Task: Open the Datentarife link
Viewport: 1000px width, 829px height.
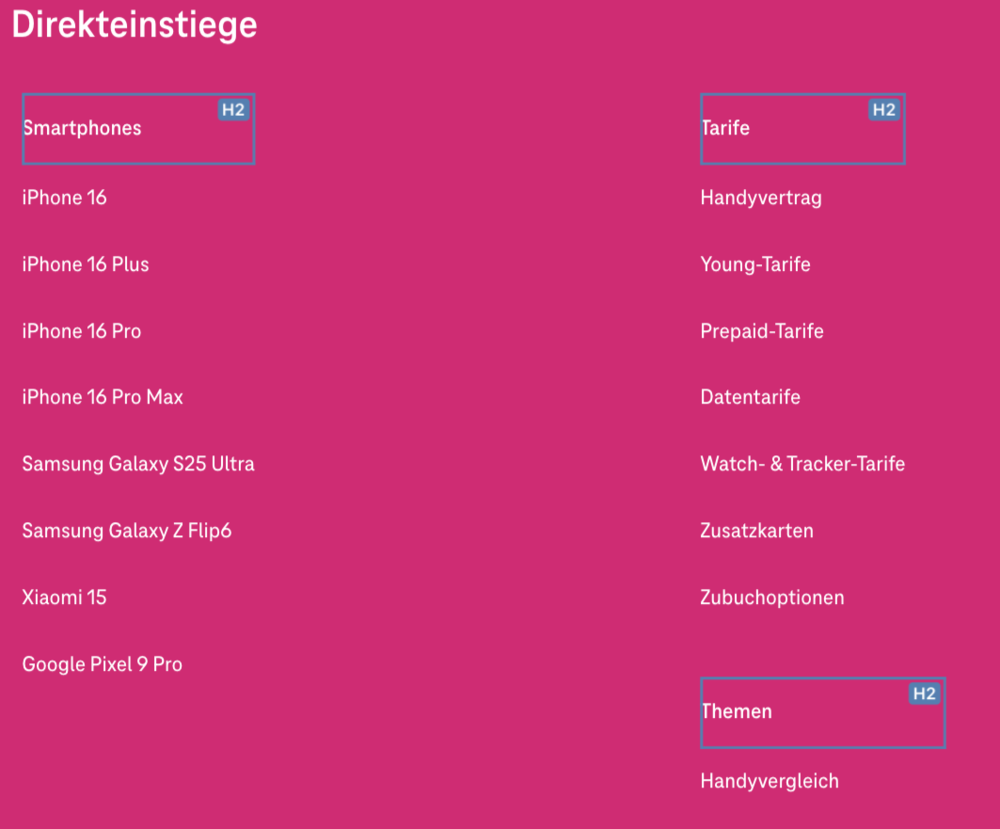Action: [x=750, y=397]
